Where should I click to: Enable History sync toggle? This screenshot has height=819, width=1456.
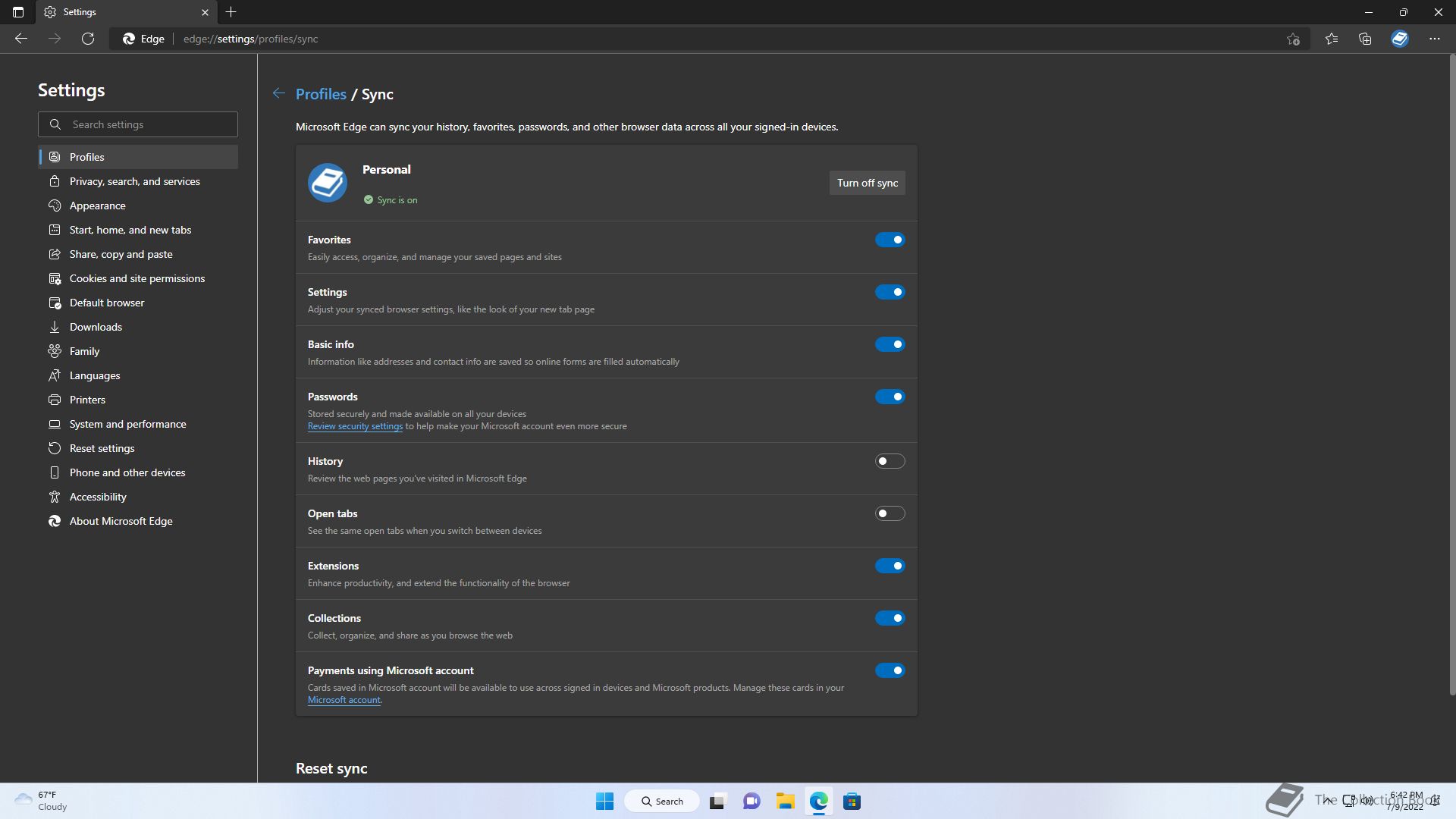[890, 461]
